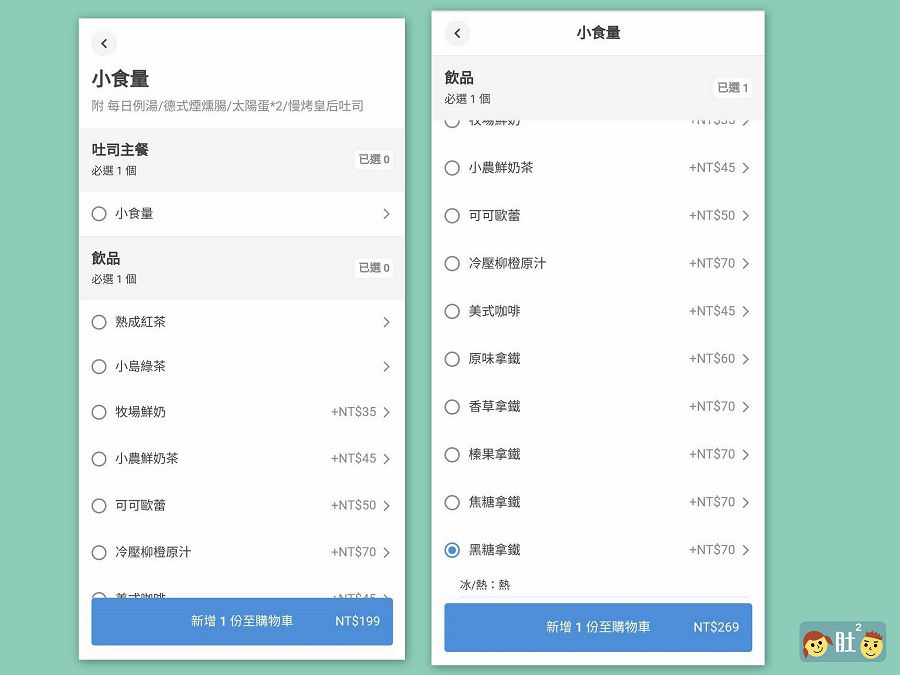This screenshot has height=675, width=900.
Task: Select 可可歐蕾 radio in left screen
Action: tap(99, 506)
